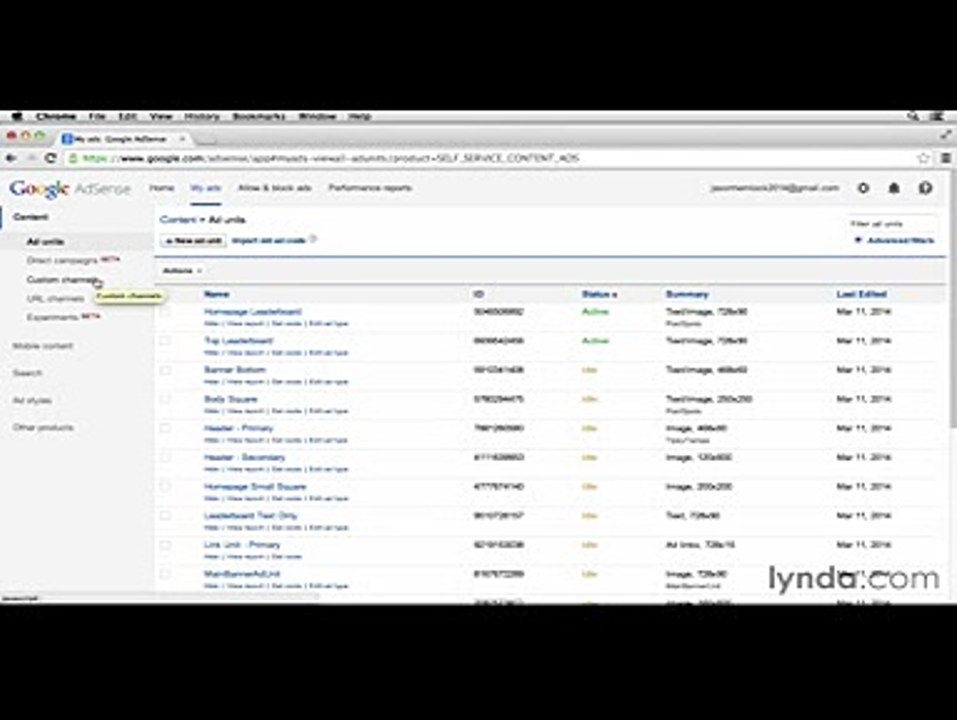Click the HTTPS lock icon in the address bar
The image size is (957, 720).
click(73, 159)
